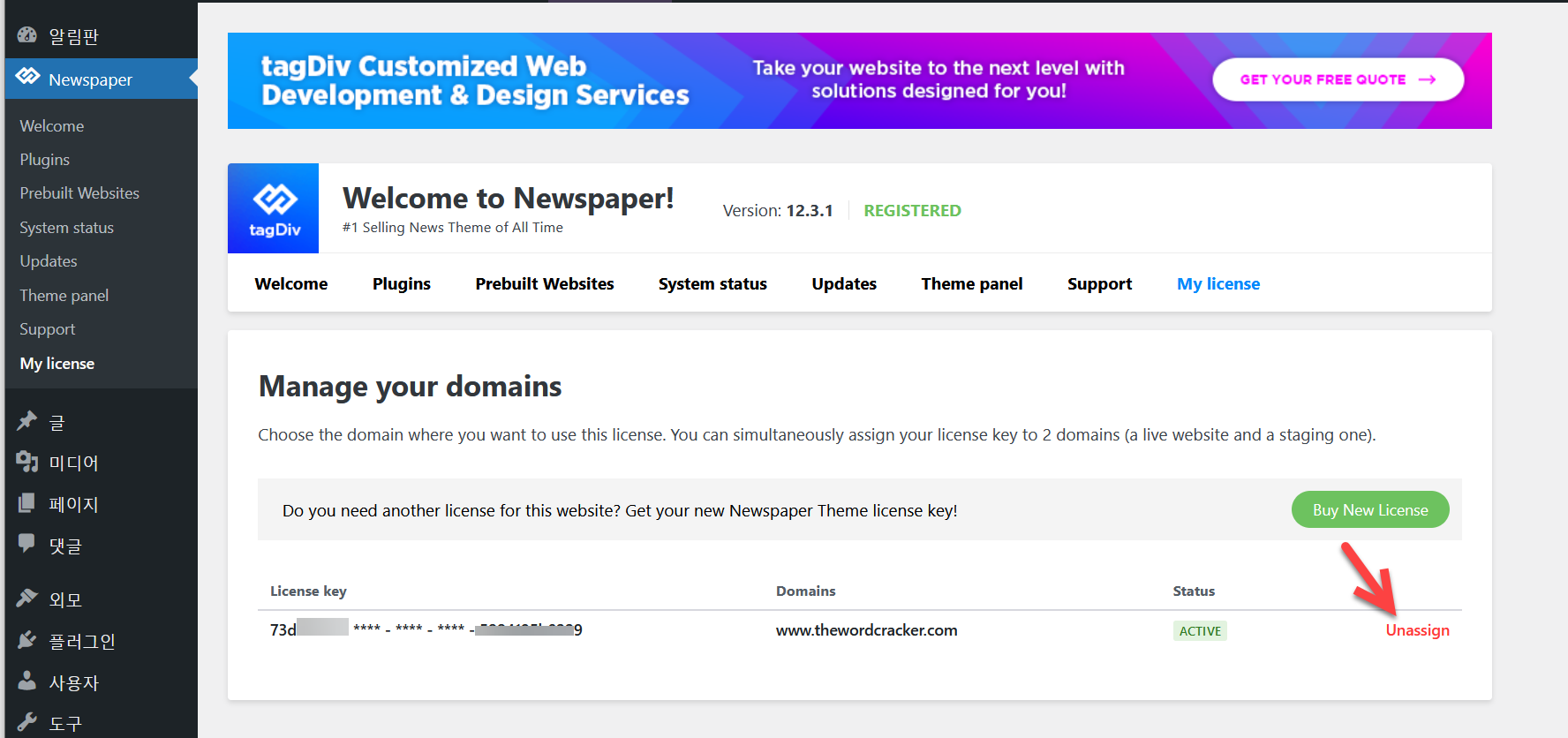Switch to the Theme panel tab

pyautogui.click(x=972, y=283)
